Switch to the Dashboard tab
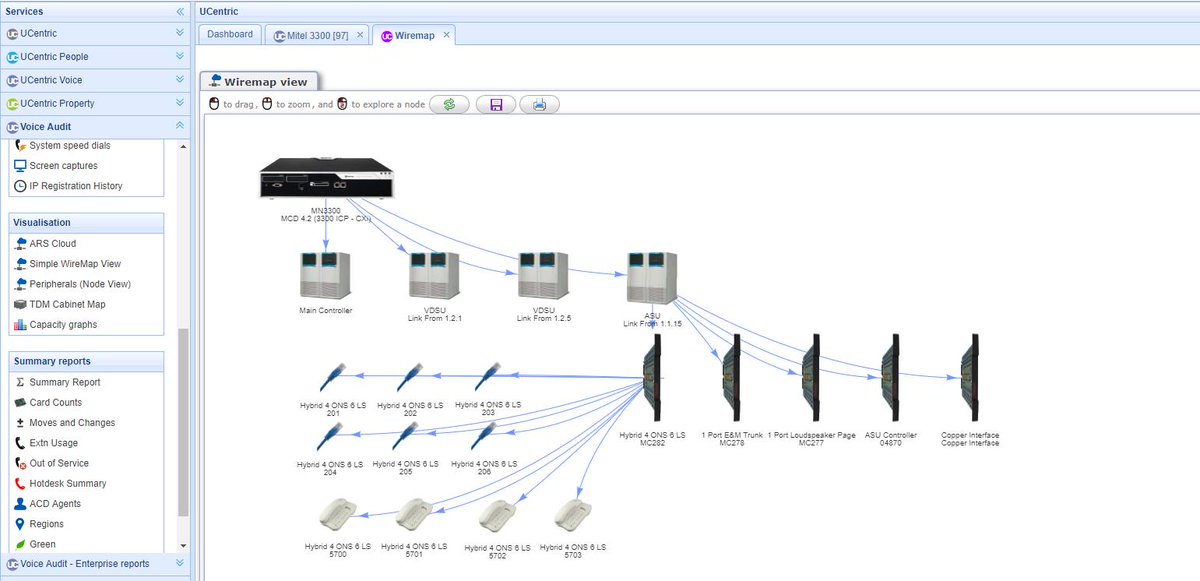Viewport: 1200px width, 581px height. click(x=229, y=33)
